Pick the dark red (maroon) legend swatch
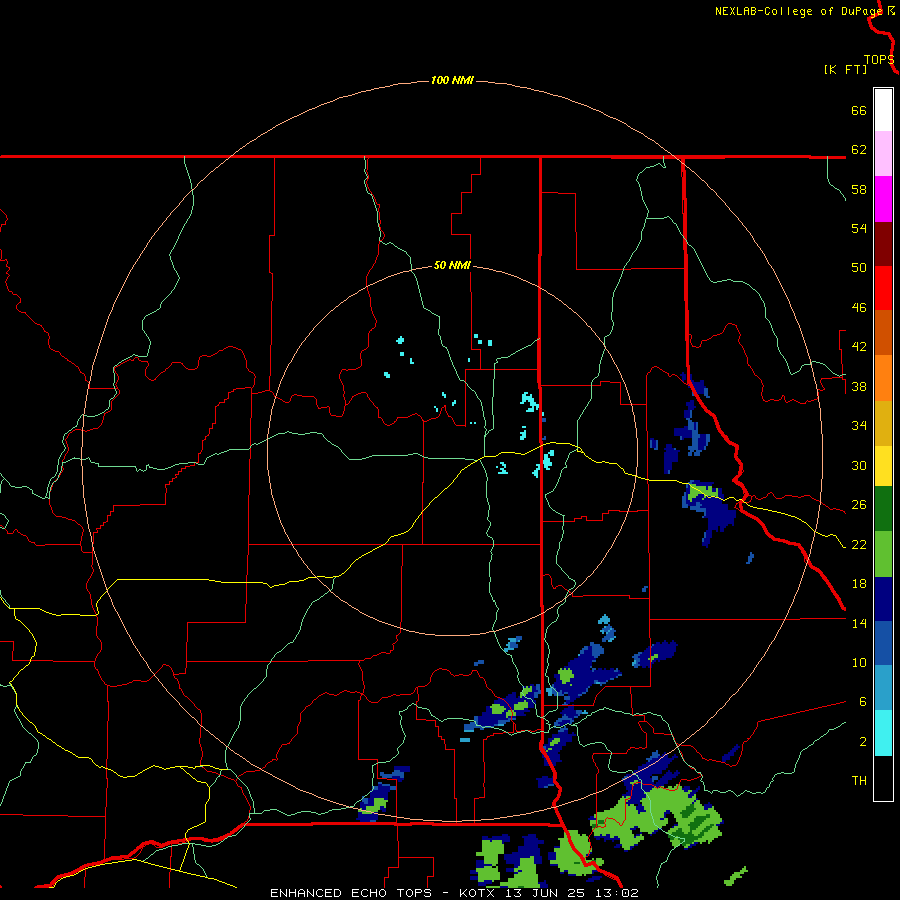The image size is (900, 900). (883, 244)
